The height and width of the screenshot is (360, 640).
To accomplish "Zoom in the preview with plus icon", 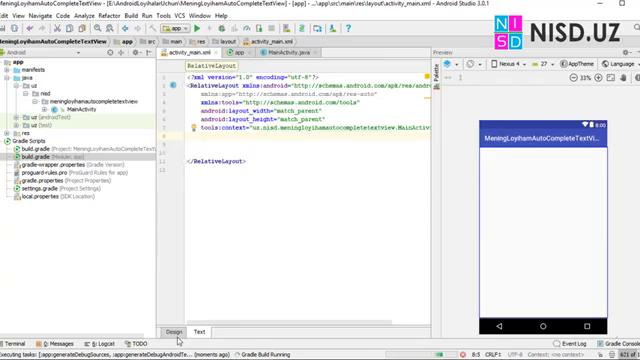I will [x=598, y=78].
